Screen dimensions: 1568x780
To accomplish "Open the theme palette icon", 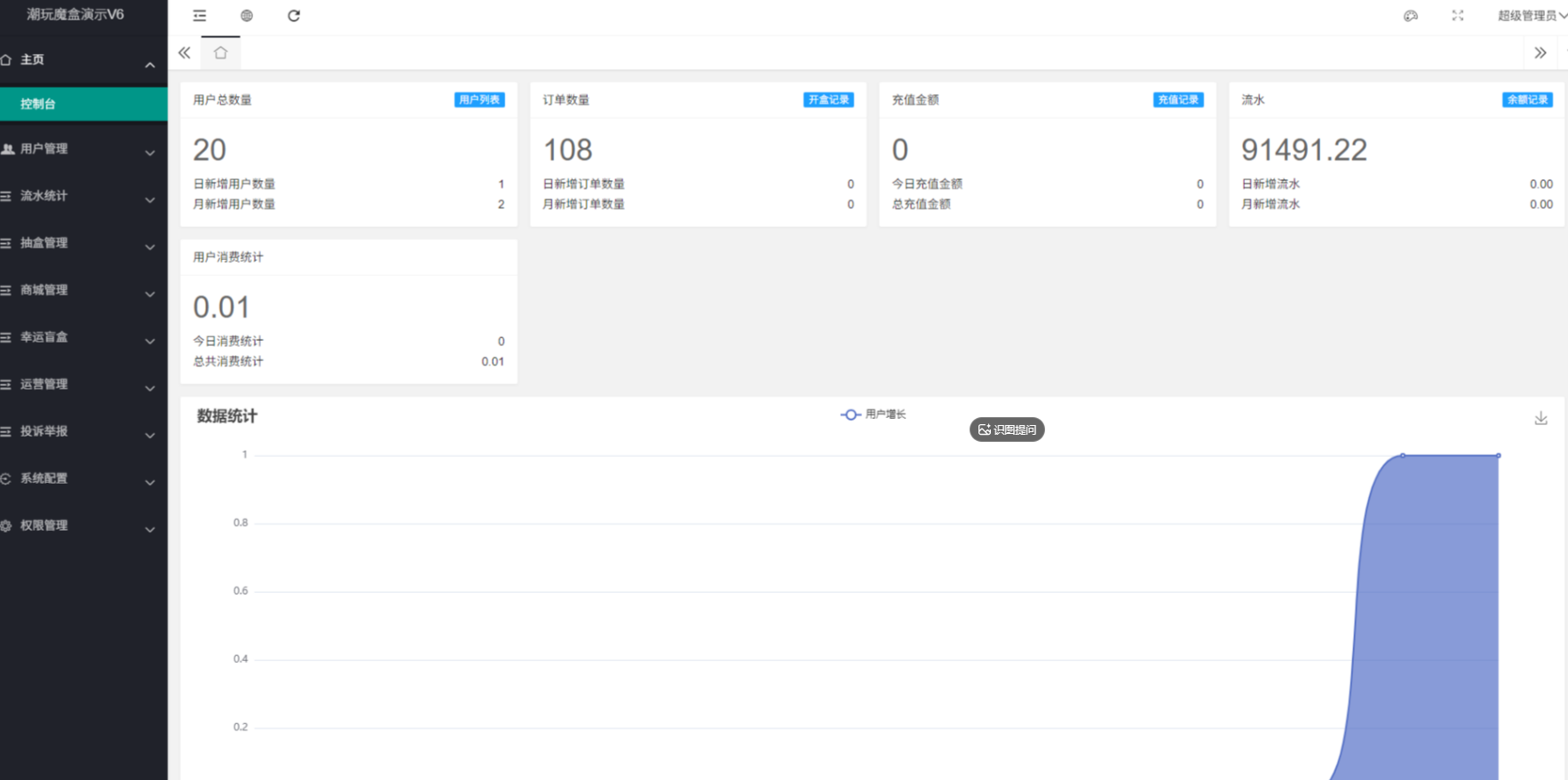I will pos(1411,16).
